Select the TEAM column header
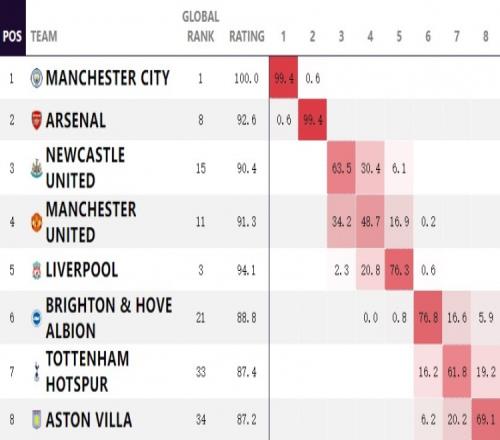The image size is (500, 440). (x=44, y=36)
